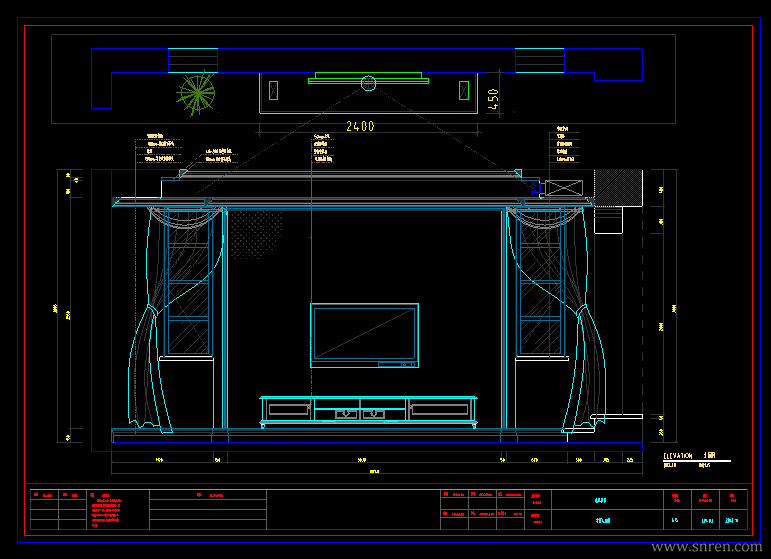Viewport: 771px width, 559px height.
Task: Click the ELEVATION title label
Action: [678, 456]
